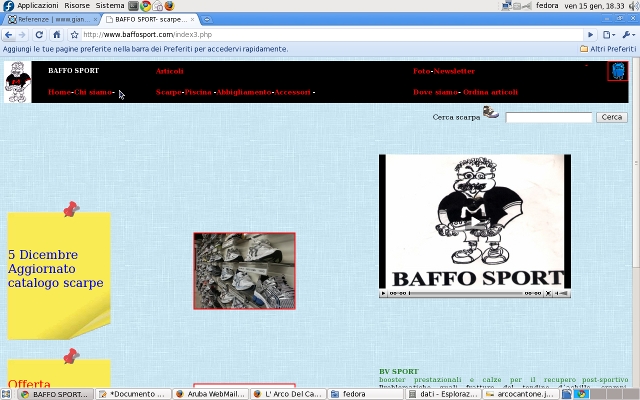Open the Dove siamo link
The width and height of the screenshot is (640, 400).
click(435, 92)
